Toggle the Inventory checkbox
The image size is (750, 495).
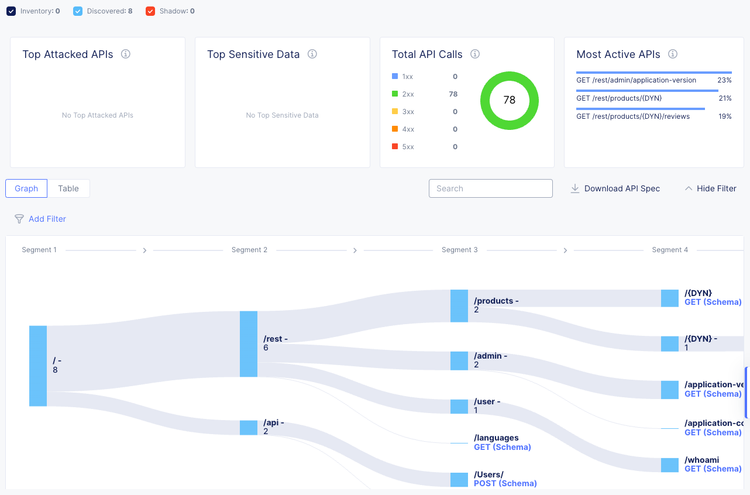click(x=10, y=11)
